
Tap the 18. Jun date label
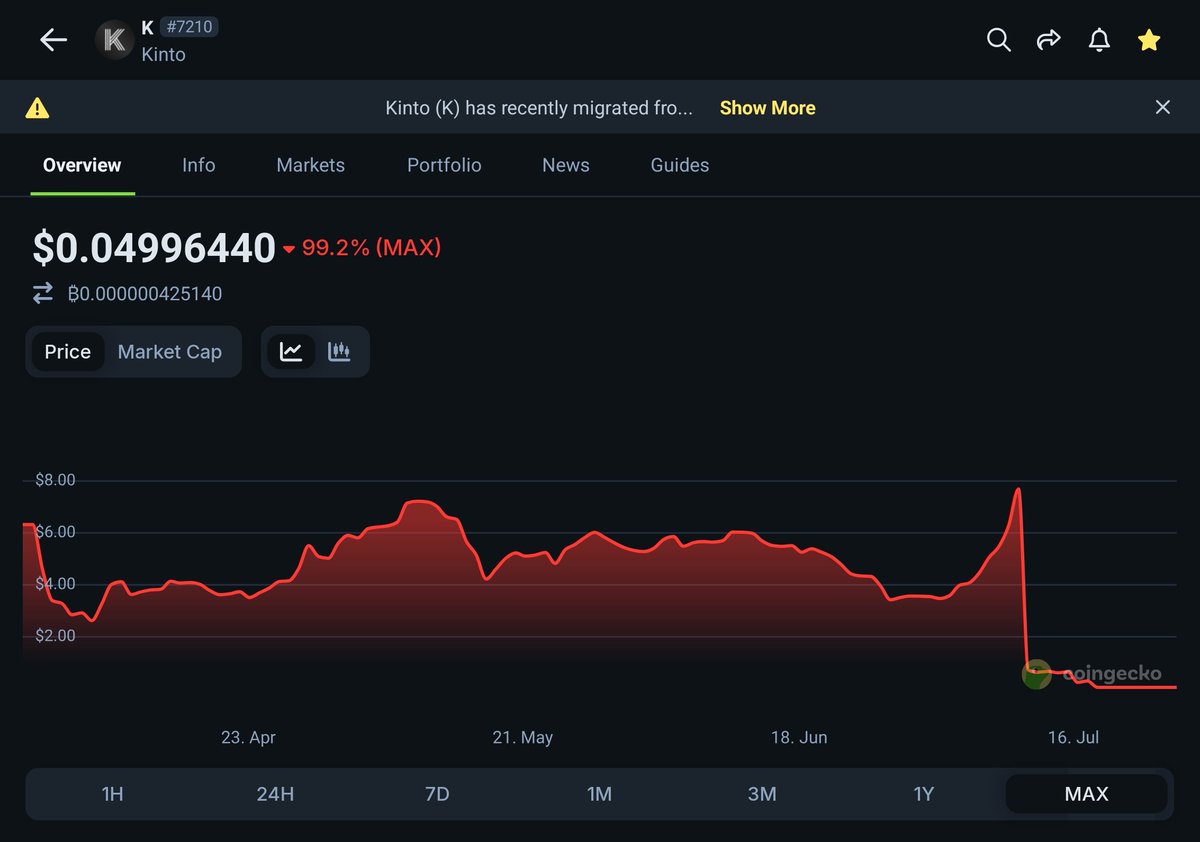[x=799, y=737]
